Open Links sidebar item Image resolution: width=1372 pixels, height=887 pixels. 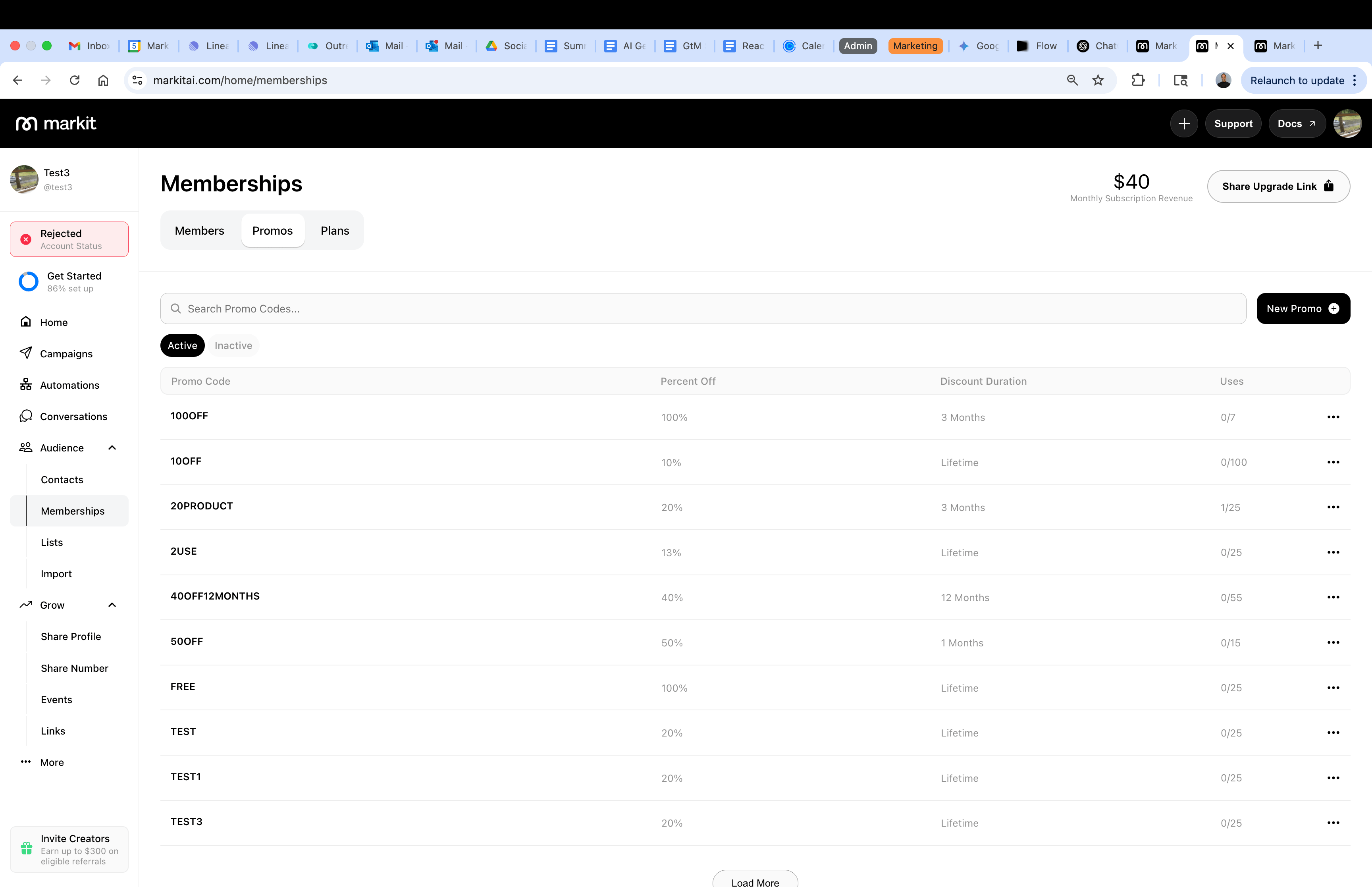click(53, 731)
